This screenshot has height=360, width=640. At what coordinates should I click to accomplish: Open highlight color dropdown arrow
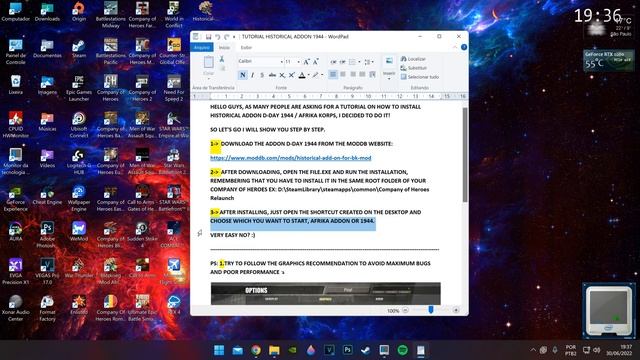click(x=322, y=75)
